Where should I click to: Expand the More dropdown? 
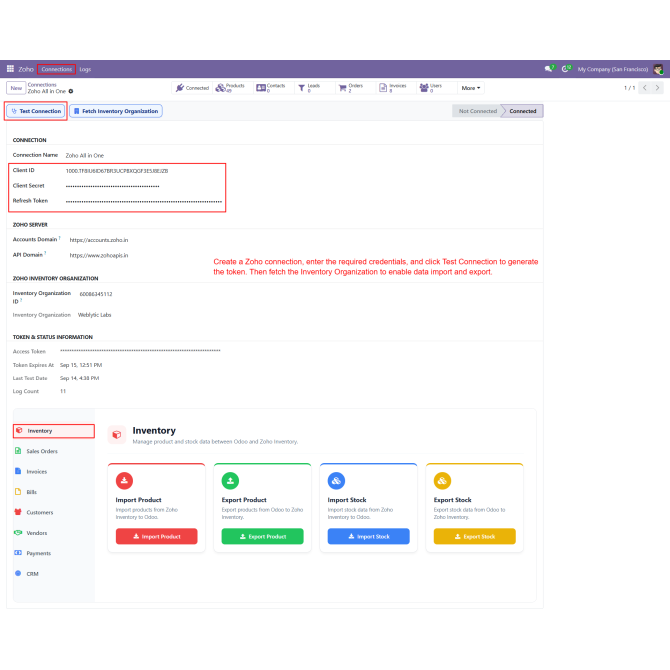(471, 88)
